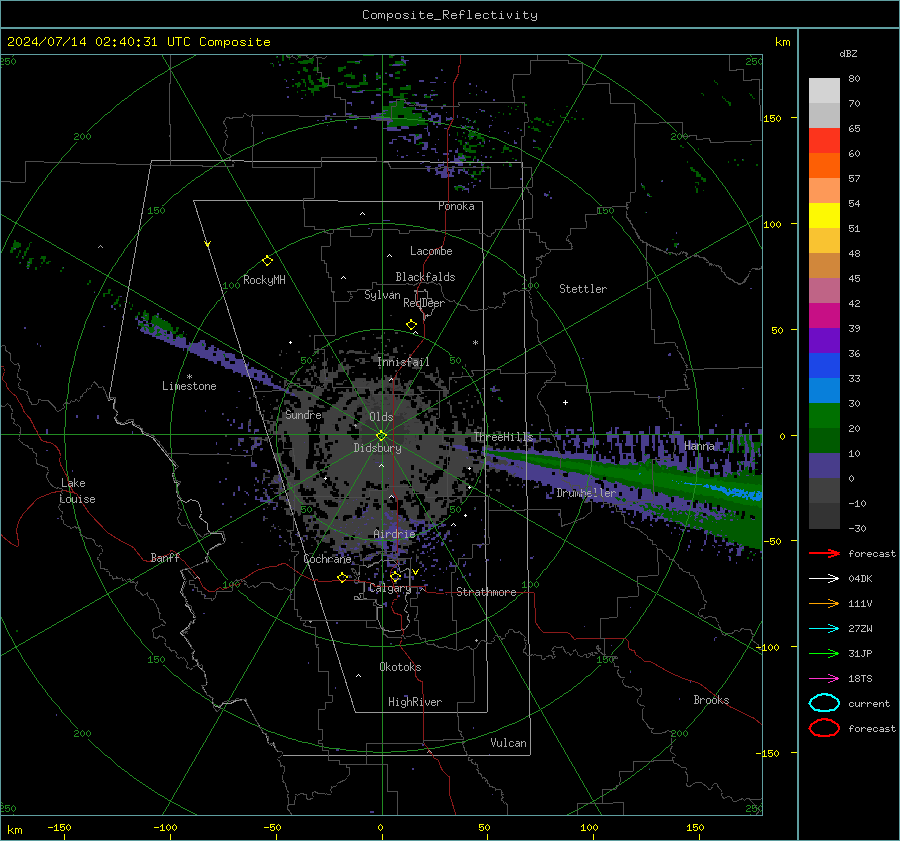This screenshot has height=841, width=900.
Task: Click the bright green 30–20 dBZ swatch
Action: tap(824, 416)
